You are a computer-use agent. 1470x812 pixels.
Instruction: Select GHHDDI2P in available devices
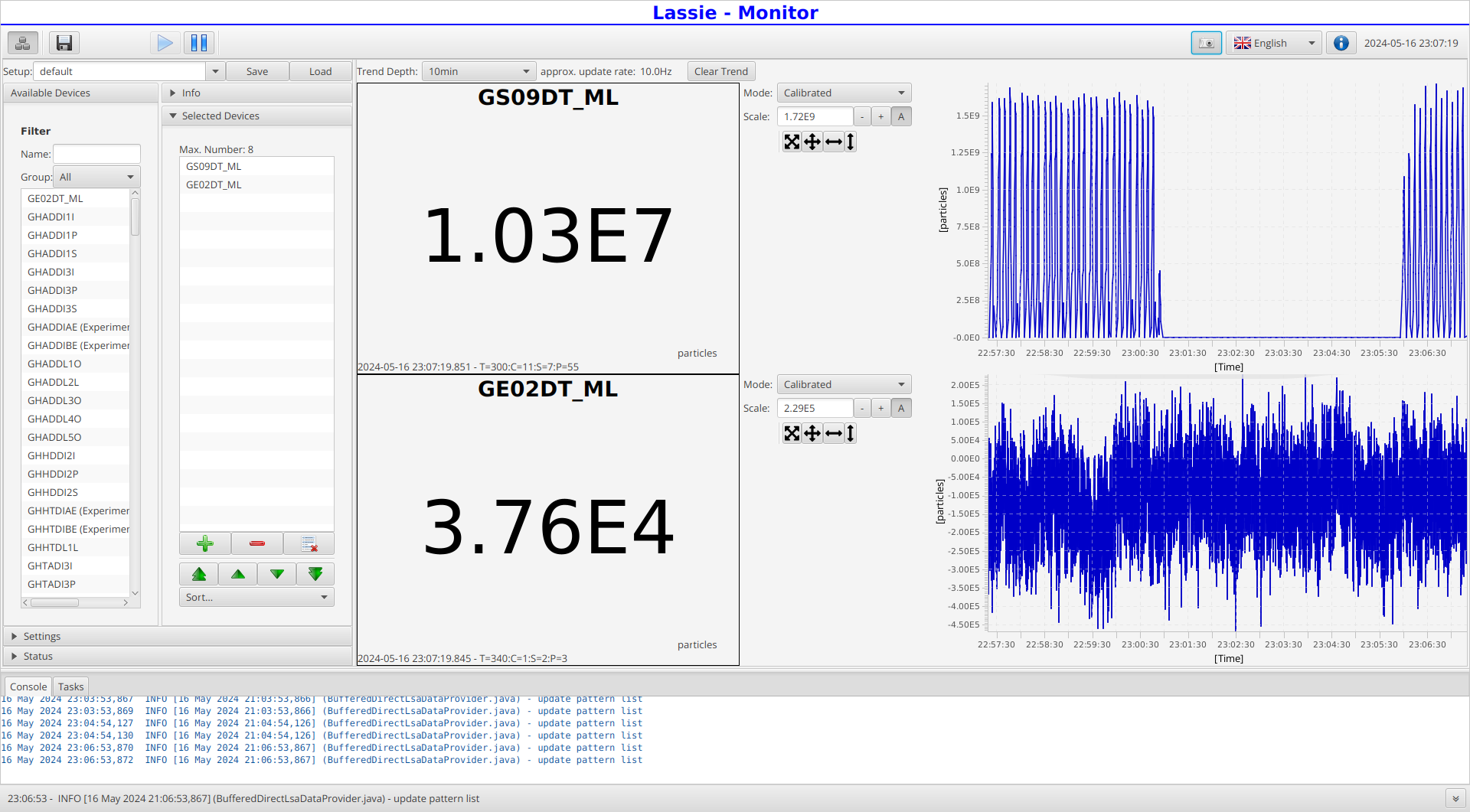click(76, 474)
